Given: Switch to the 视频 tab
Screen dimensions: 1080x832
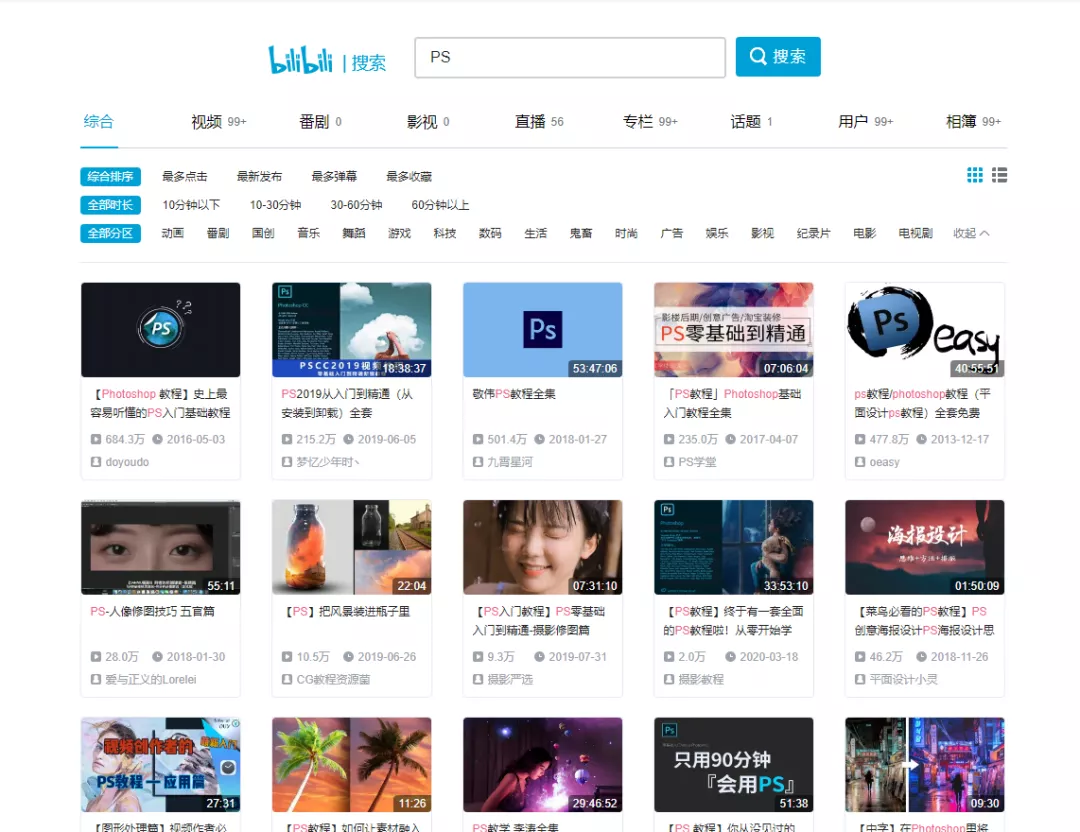Looking at the screenshot, I should click(207, 121).
